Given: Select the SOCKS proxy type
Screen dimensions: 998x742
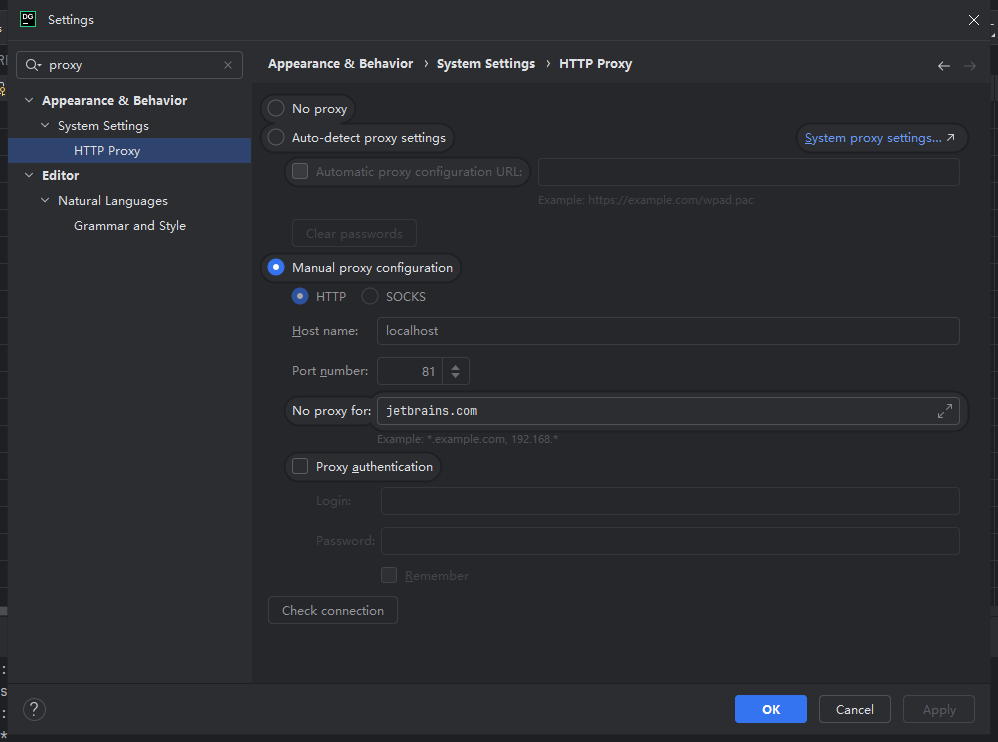Looking at the screenshot, I should point(370,297).
